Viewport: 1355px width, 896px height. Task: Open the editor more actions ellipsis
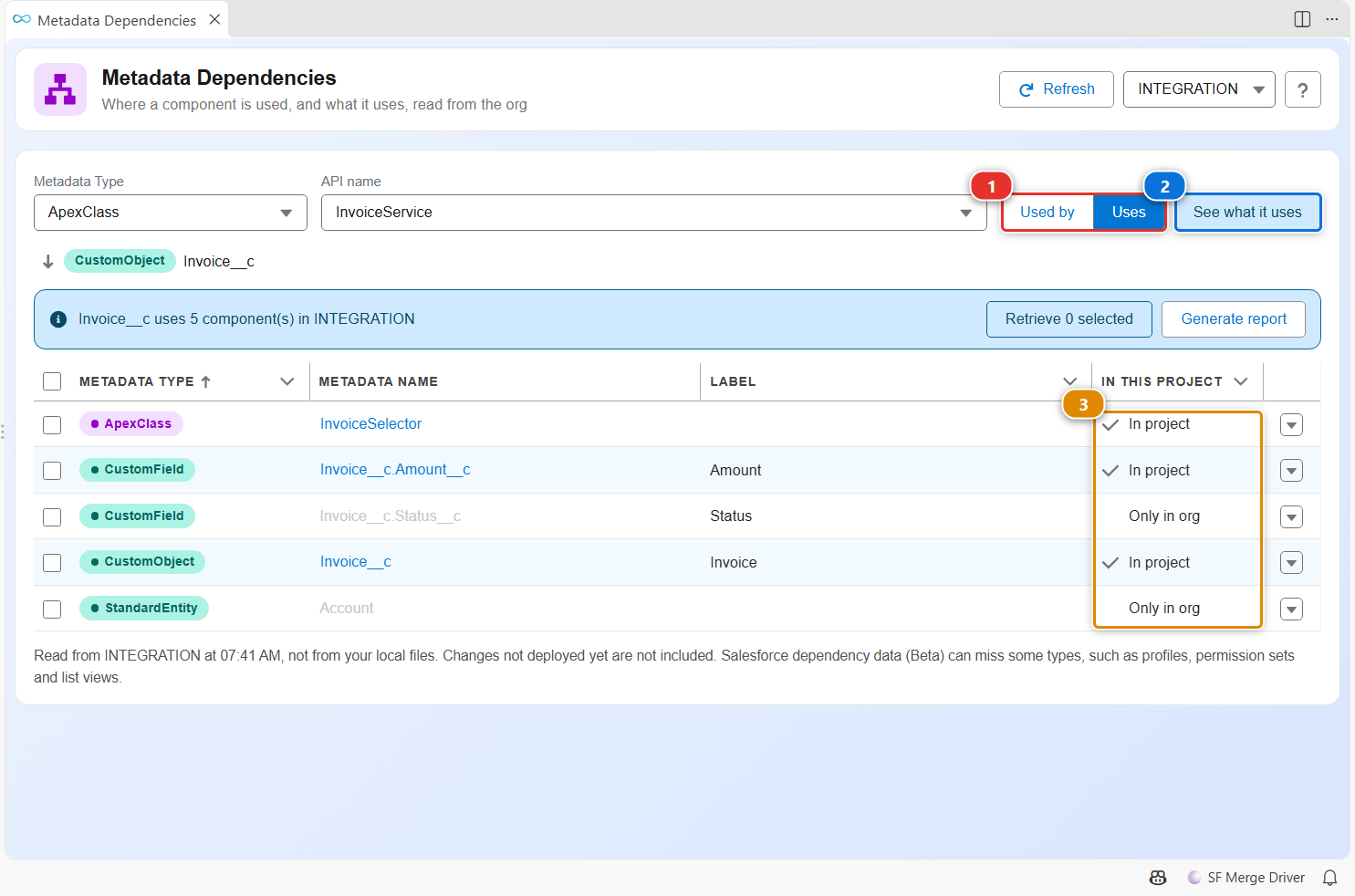[1332, 19]
